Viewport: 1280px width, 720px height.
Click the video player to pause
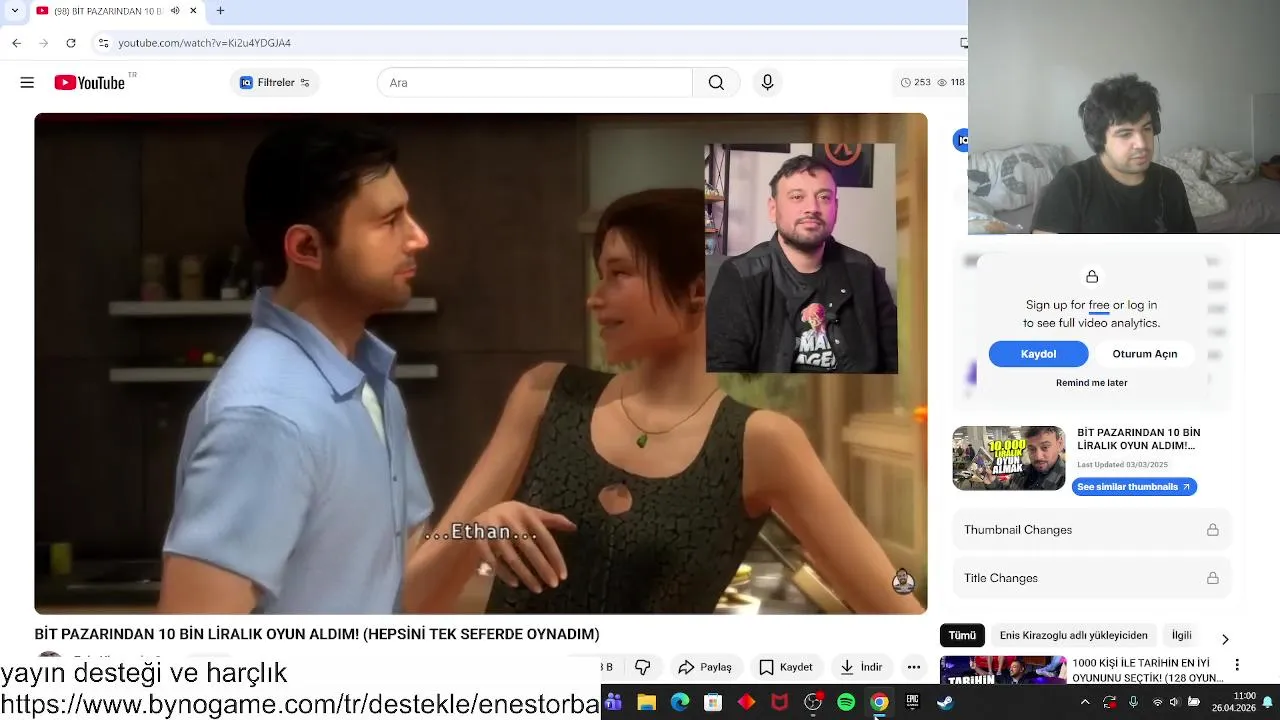[481, 363]
